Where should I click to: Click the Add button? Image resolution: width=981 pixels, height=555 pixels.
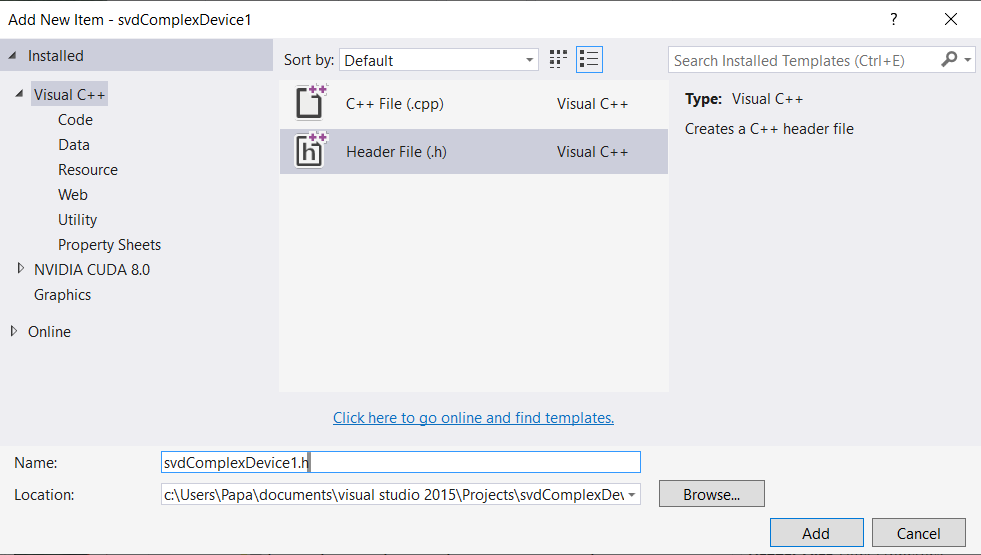815,533
